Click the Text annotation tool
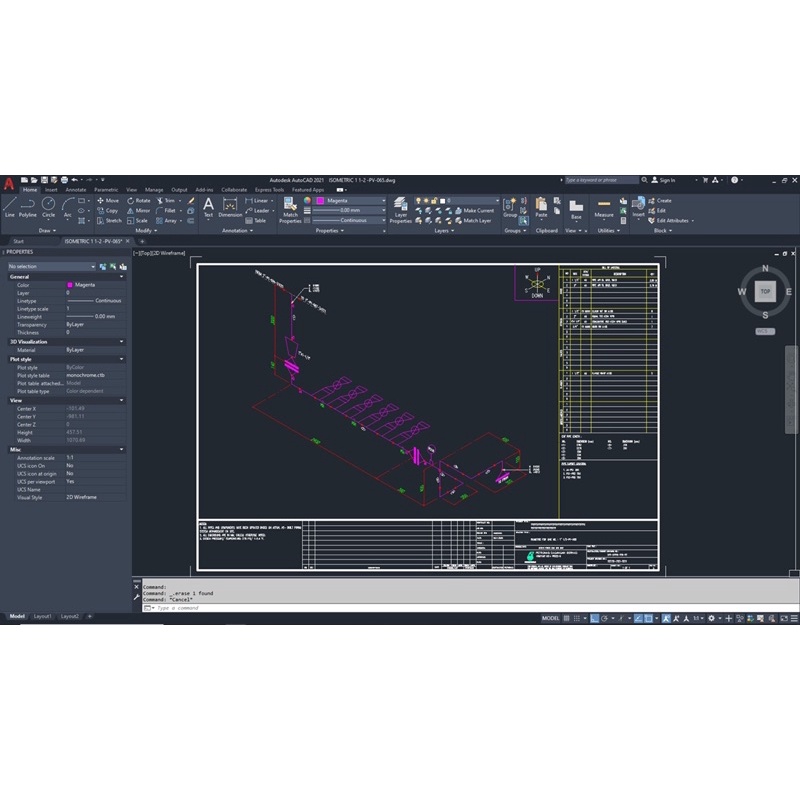The height and width of the screenshot is (800, 800). pos(208,206)
